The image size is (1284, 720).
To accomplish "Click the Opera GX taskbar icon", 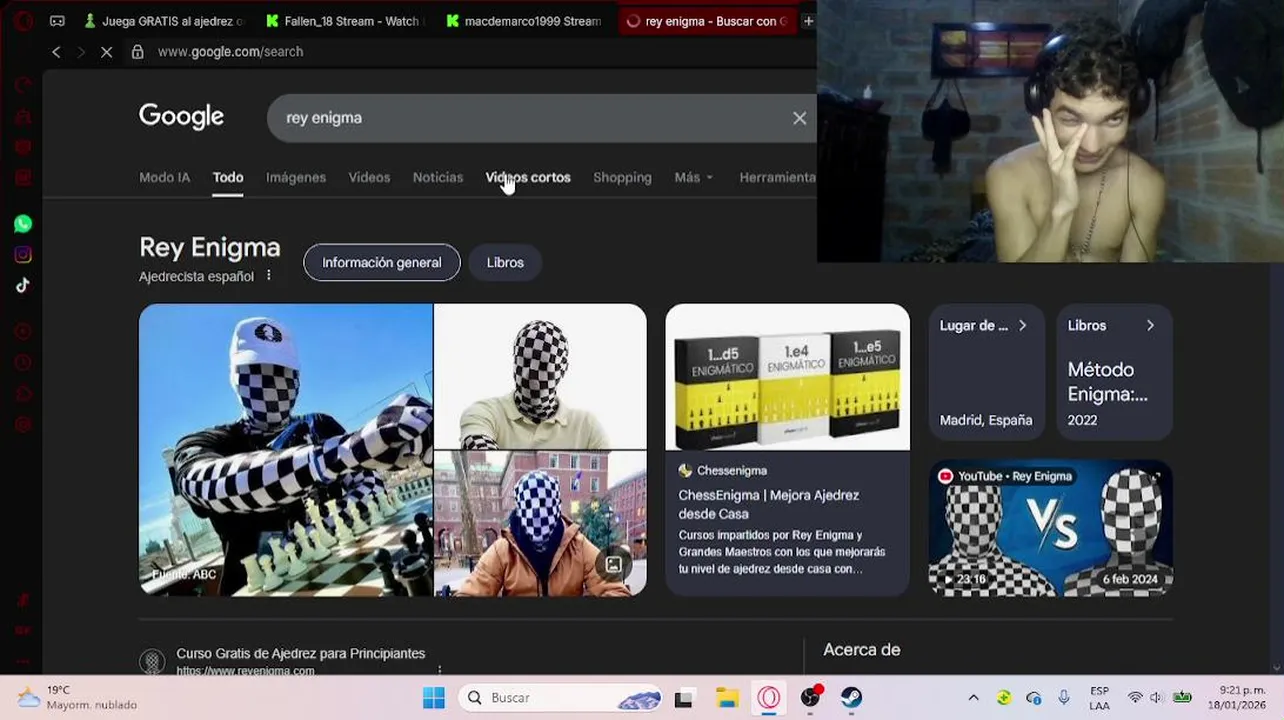I will [x=768, y=698].
